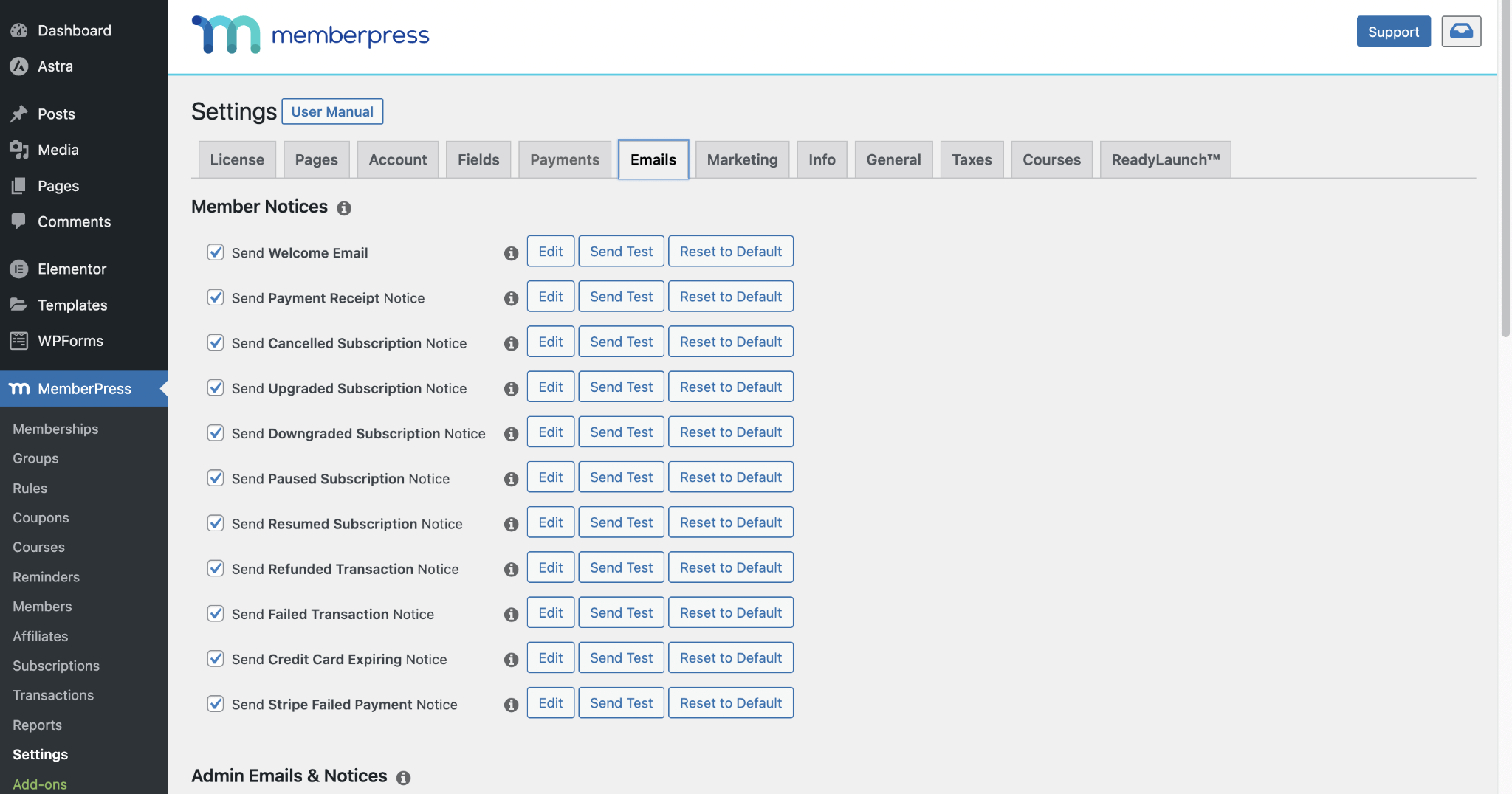Uncheck Send Failed Transaction Notice

[216, 613]
